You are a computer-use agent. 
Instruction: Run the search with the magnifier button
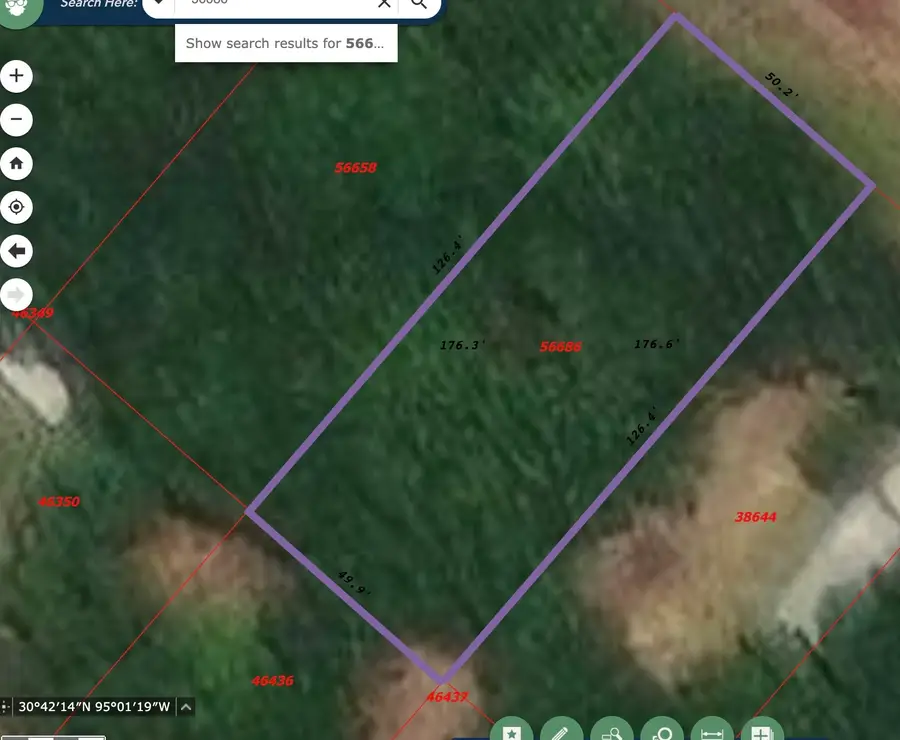[420, 4]
